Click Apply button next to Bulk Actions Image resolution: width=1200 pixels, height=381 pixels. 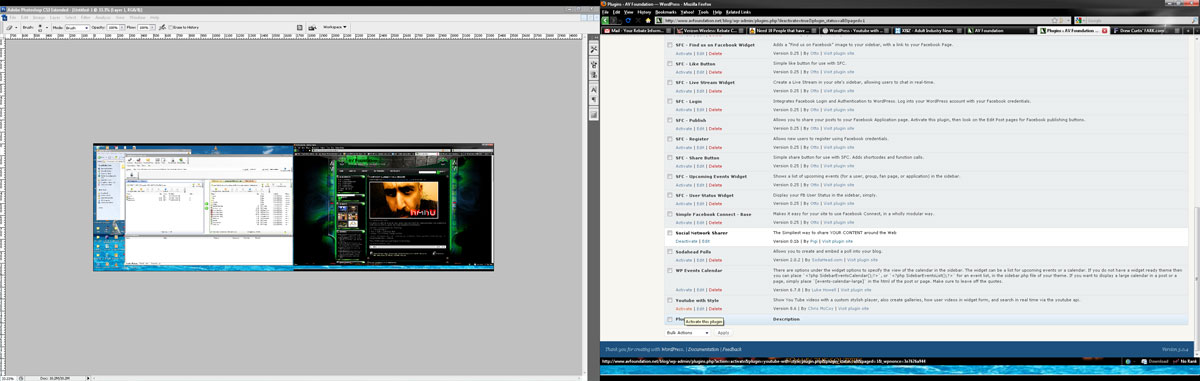(x=723, y=332)
